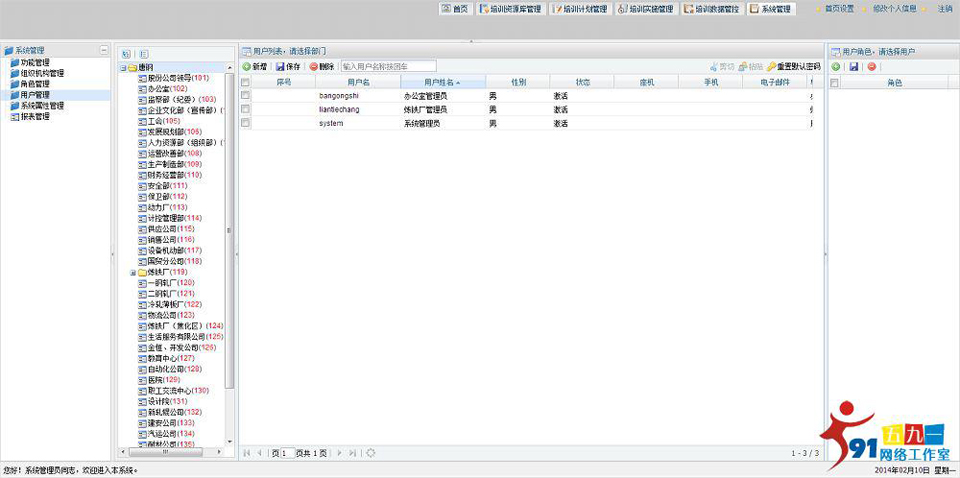Click the refresh icon in pagination bar
This screenshot has height=478, width=960.
(371, 453)
